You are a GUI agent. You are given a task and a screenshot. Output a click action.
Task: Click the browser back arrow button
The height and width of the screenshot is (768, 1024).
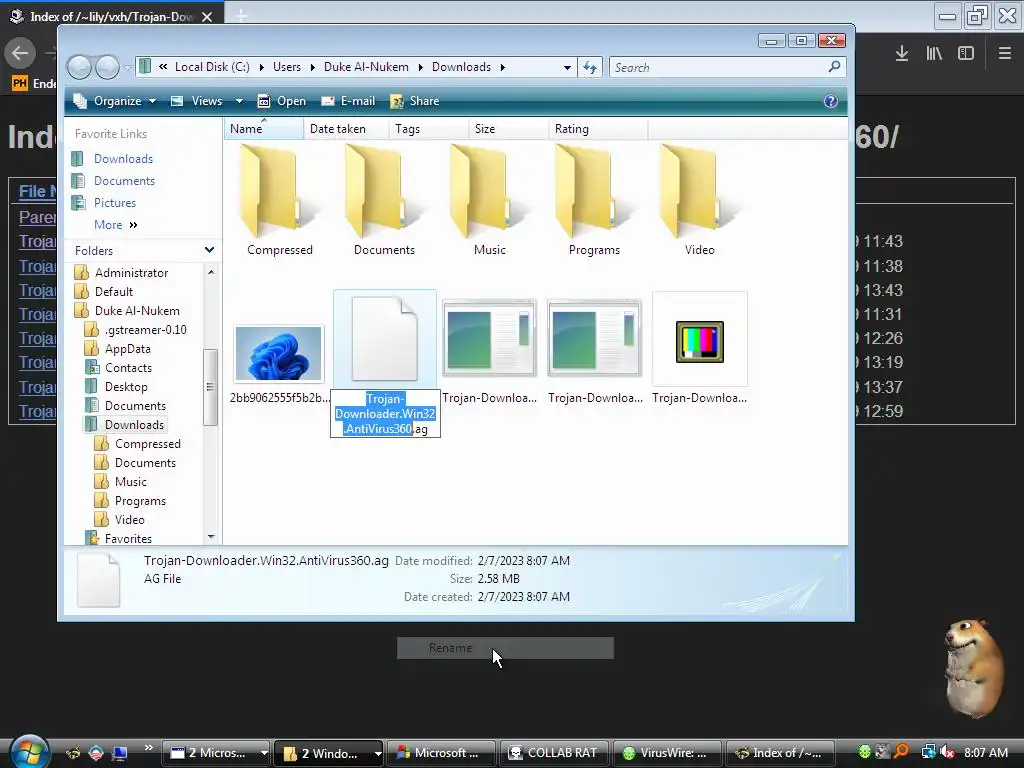[x=20, y=53]
